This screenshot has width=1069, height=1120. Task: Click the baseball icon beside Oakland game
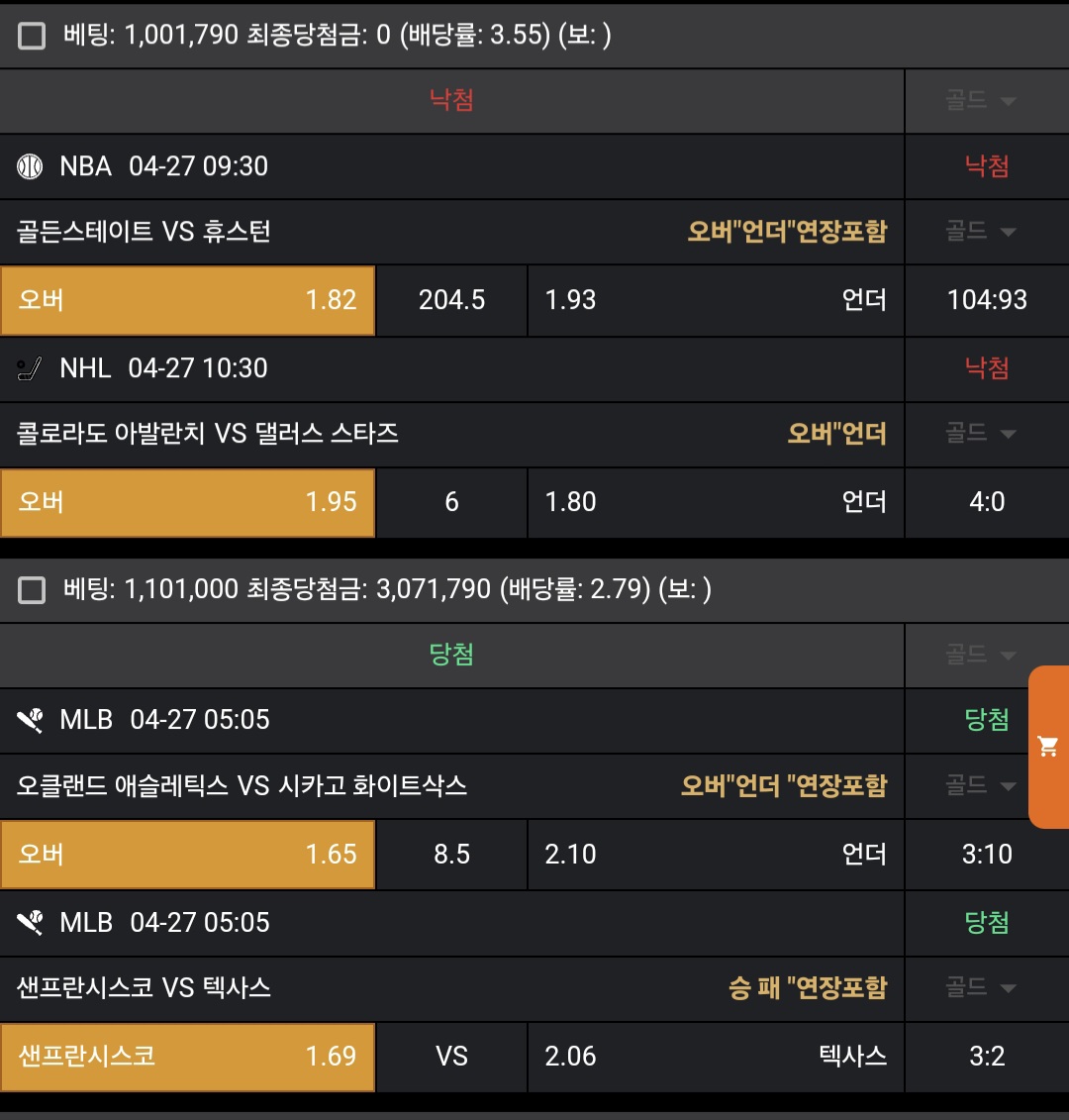(31, 721)
